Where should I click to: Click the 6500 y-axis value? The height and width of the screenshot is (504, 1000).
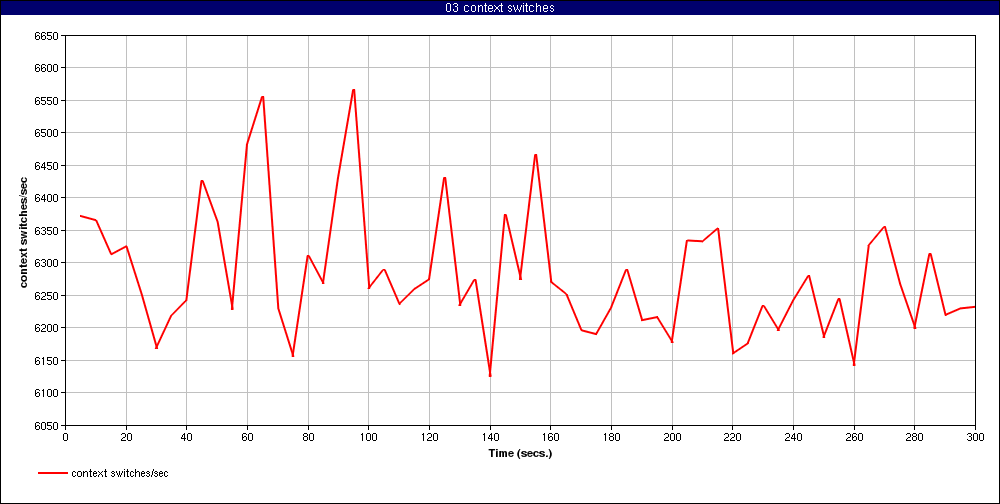tap(46, 133)
